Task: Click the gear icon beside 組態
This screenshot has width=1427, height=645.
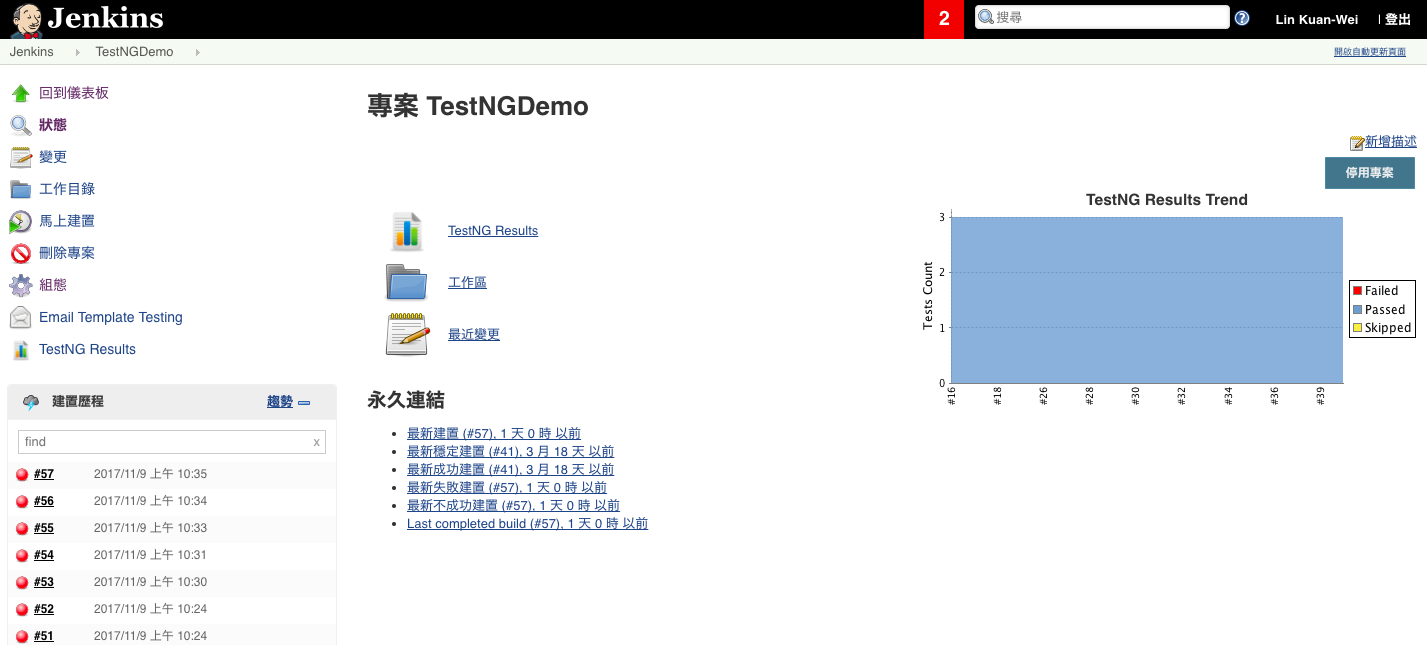Action: pyautogui.click(x=20, y=285)
